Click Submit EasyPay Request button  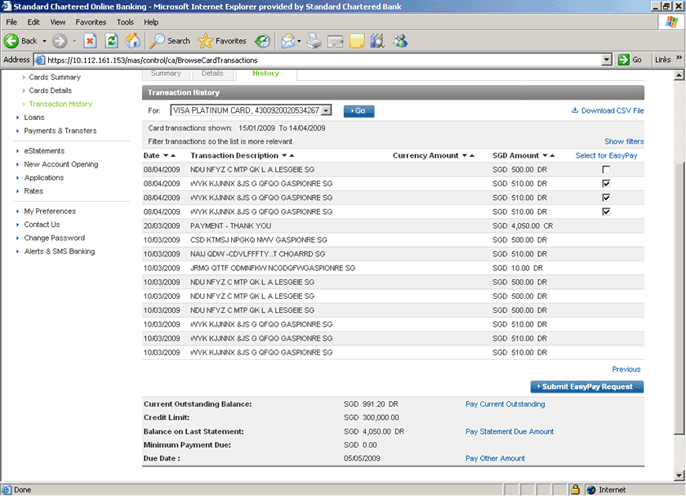point(587,387)
